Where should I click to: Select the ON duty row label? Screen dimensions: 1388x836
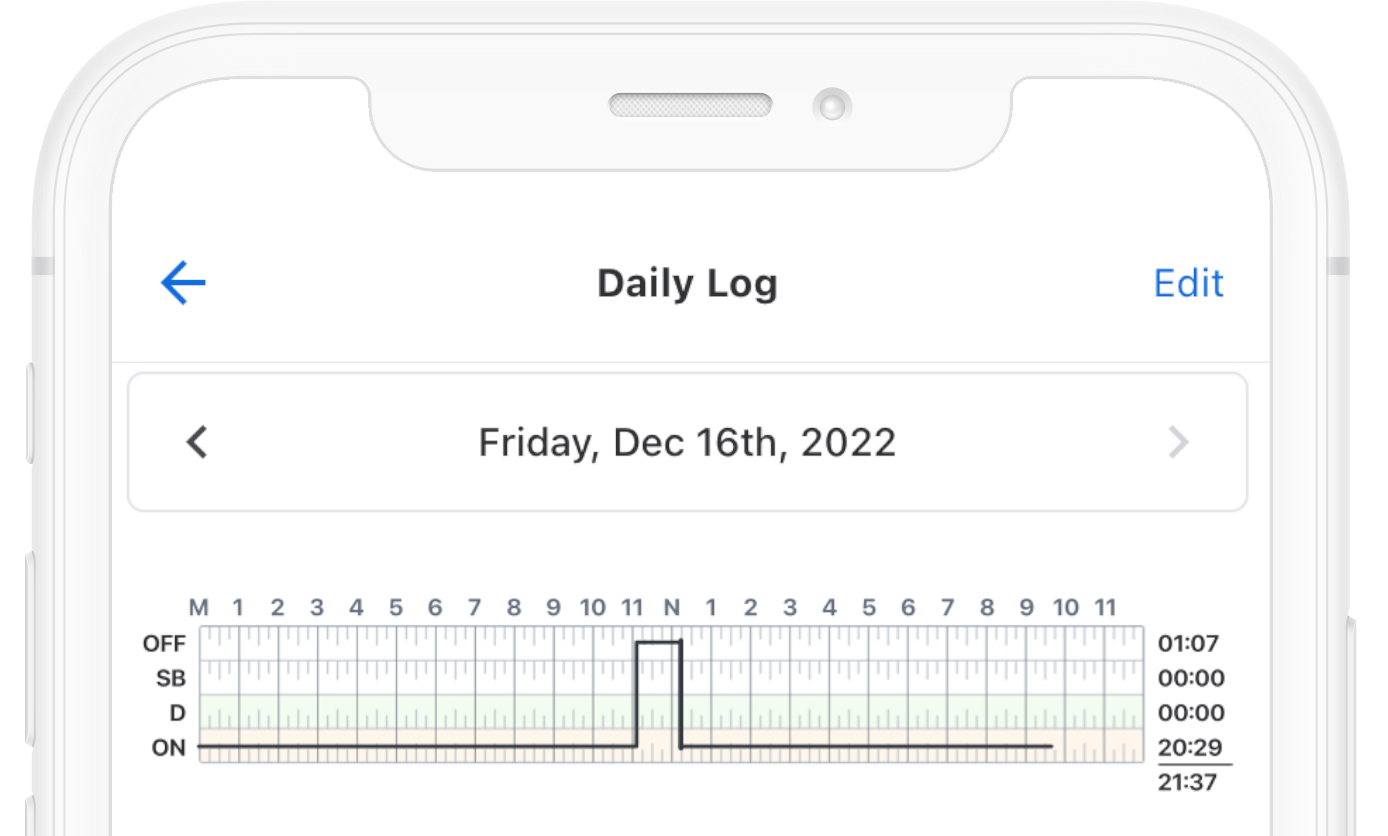pyautogui.click(x=168, y=747)
